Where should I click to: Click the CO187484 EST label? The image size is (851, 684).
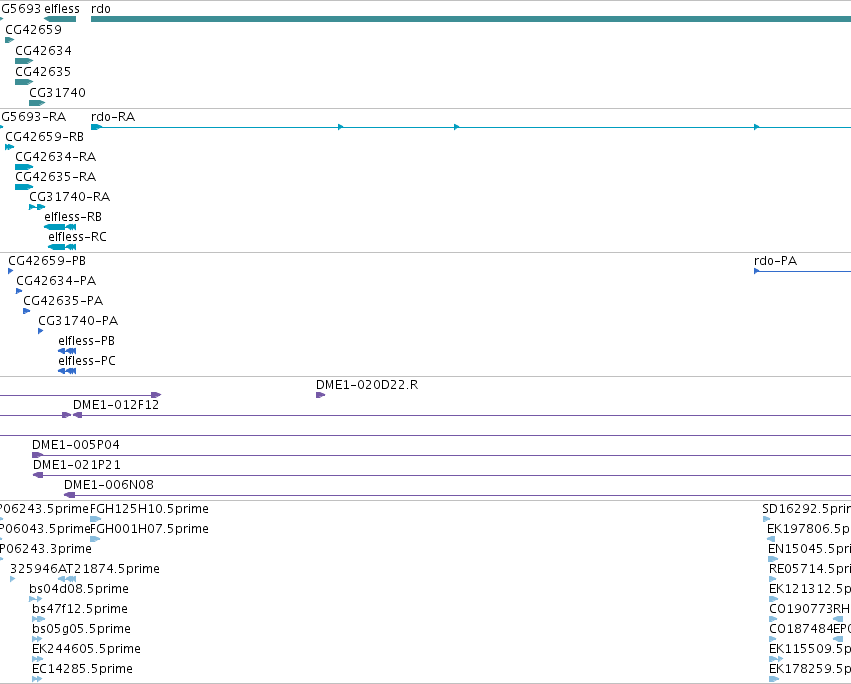tap(801, 629)
